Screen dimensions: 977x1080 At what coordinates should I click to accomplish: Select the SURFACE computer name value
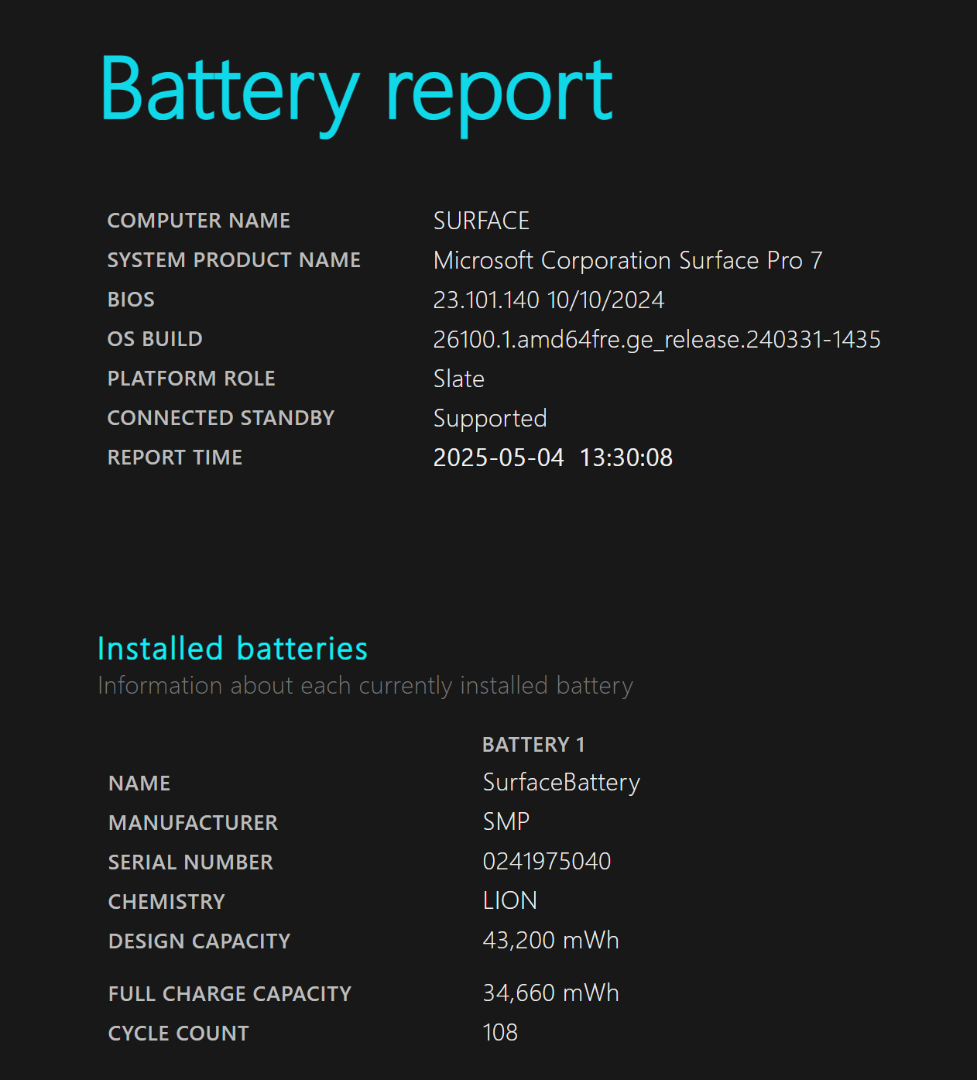click(x=481, y=220)
